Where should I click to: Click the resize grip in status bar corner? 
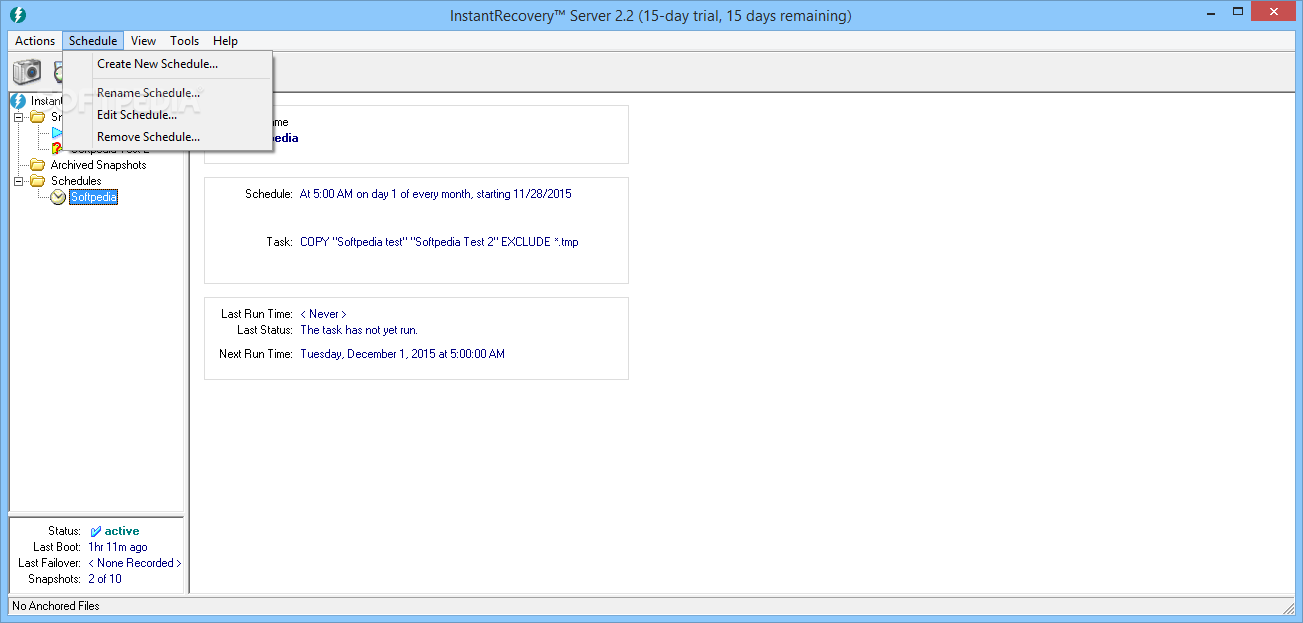(1287, 607)
